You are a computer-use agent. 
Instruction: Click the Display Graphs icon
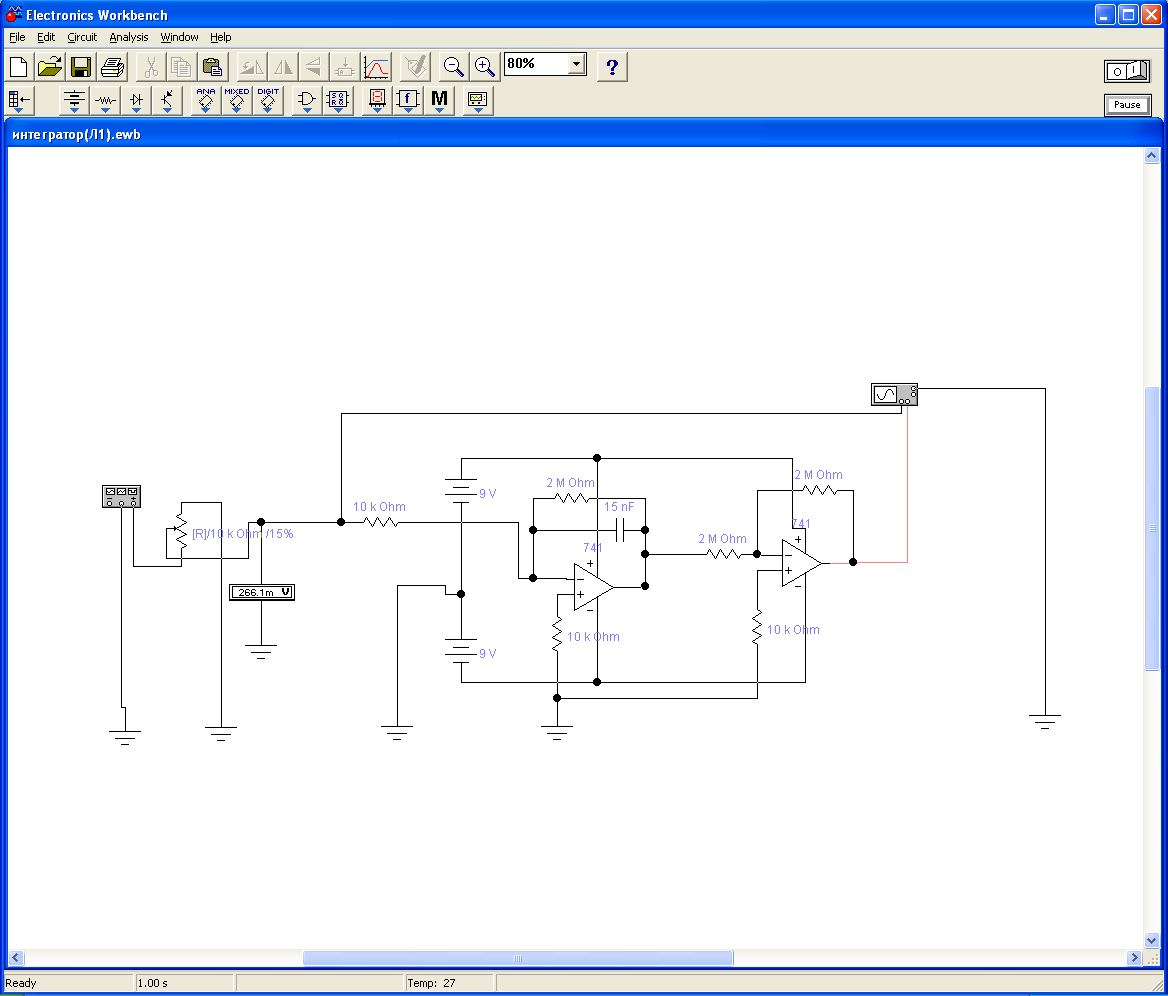click(x=376, y=67)
